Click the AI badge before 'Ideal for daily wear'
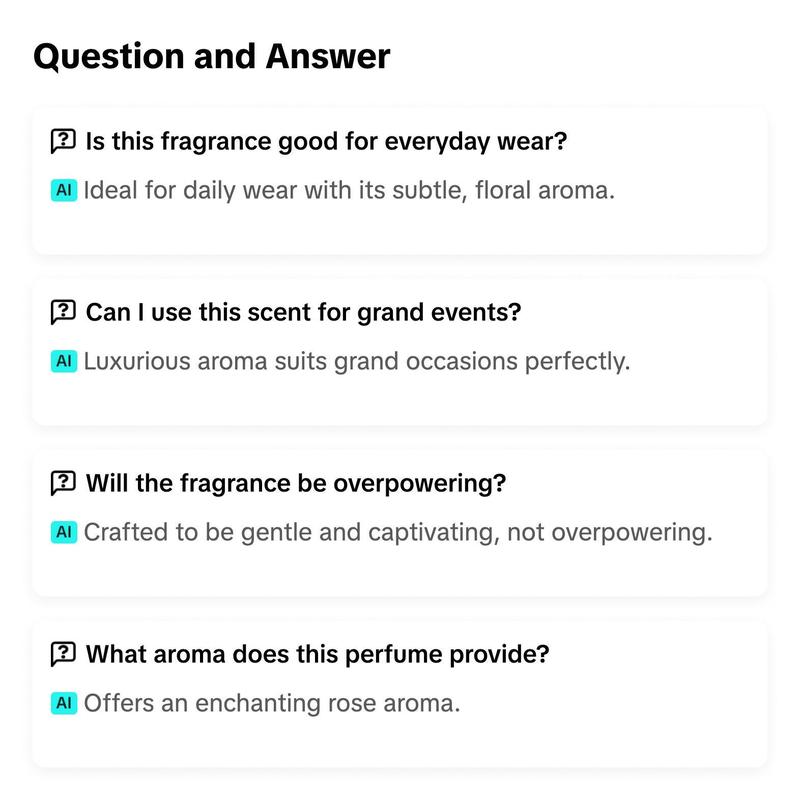 64,190
